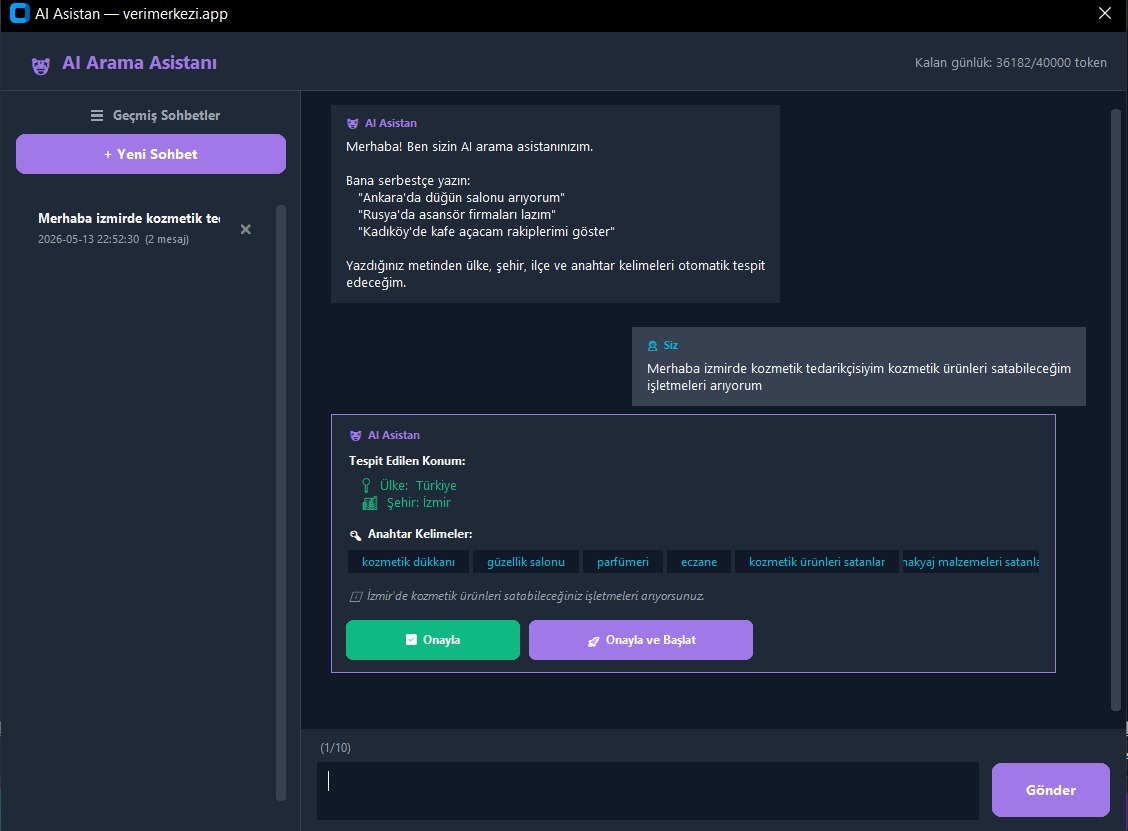Delete the saved chat with its X icon
The width and height of the screenshot is (1128, 831).
[x=245, y=229]
